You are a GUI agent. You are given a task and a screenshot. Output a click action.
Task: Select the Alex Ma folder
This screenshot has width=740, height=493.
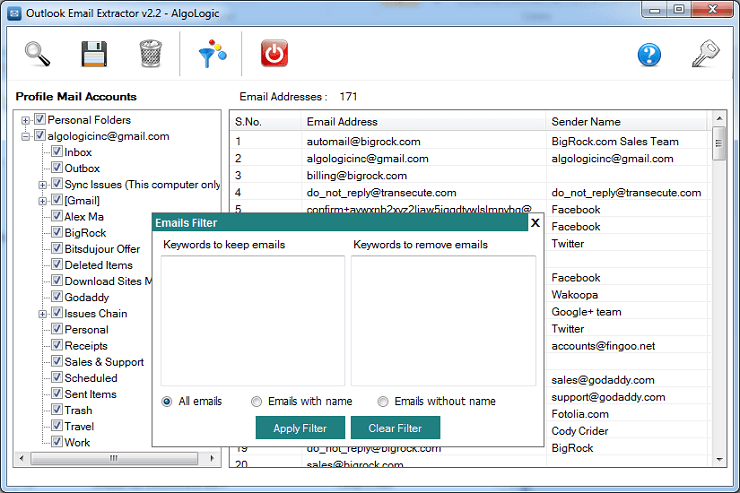click(x=84, y=217)
